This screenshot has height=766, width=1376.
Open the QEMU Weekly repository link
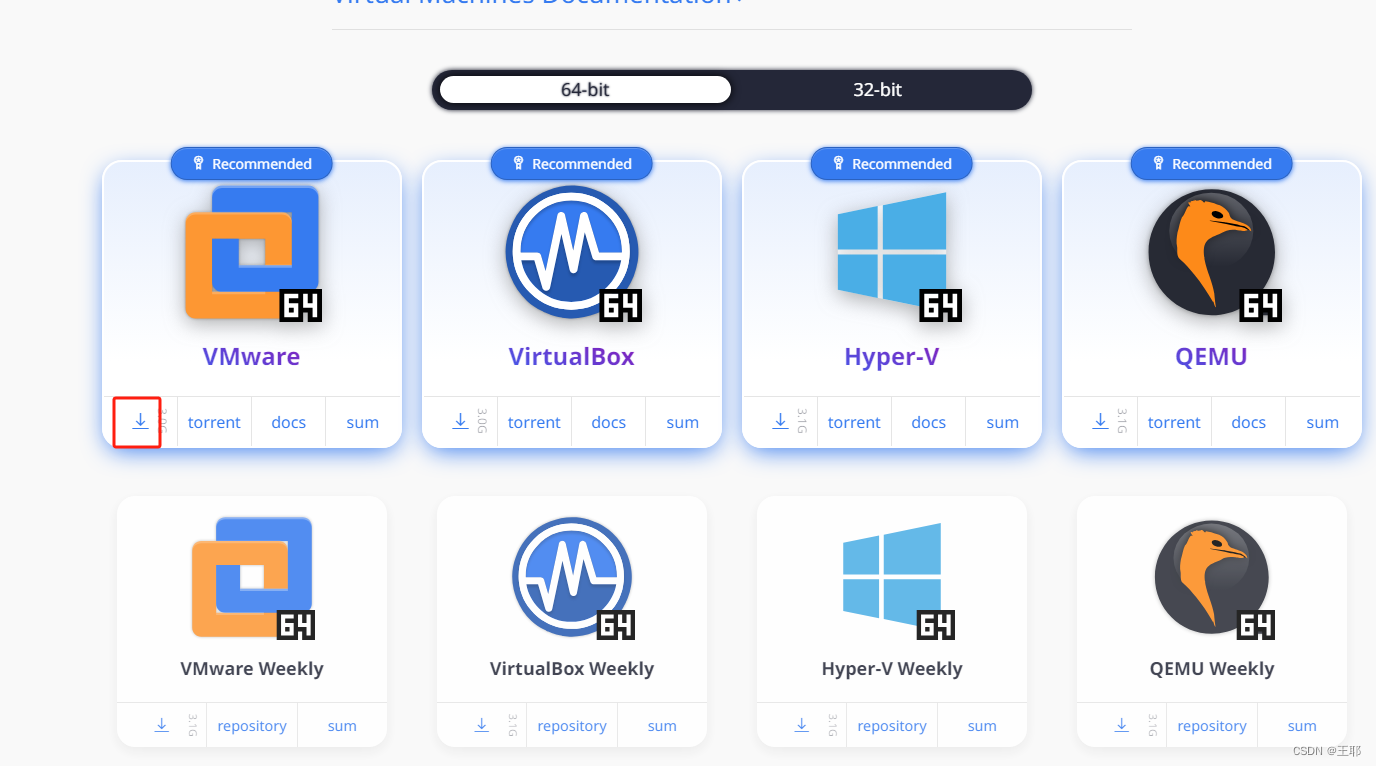click(1212, 726)
